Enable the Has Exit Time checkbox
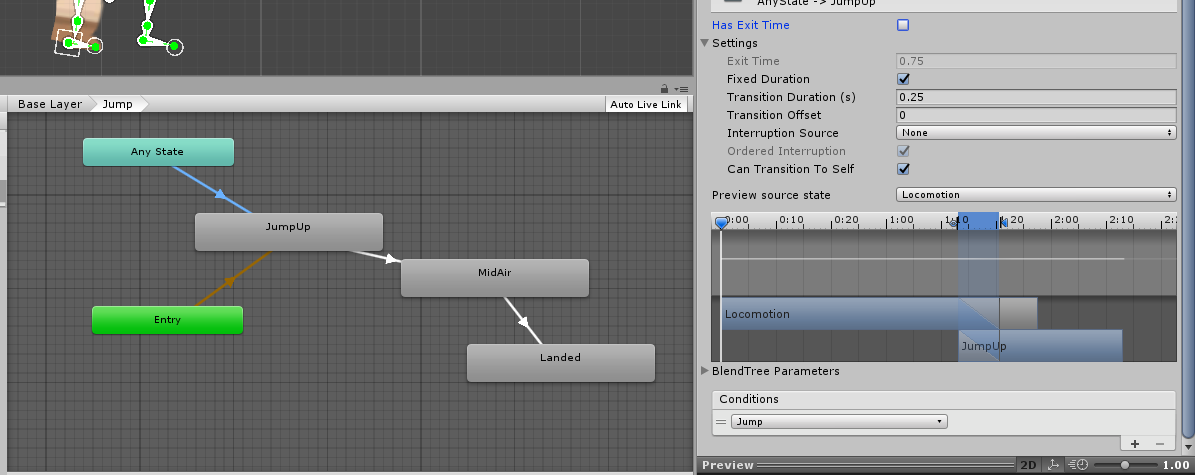This screenshot has width=1195, height=475. (x=903, y=24)
